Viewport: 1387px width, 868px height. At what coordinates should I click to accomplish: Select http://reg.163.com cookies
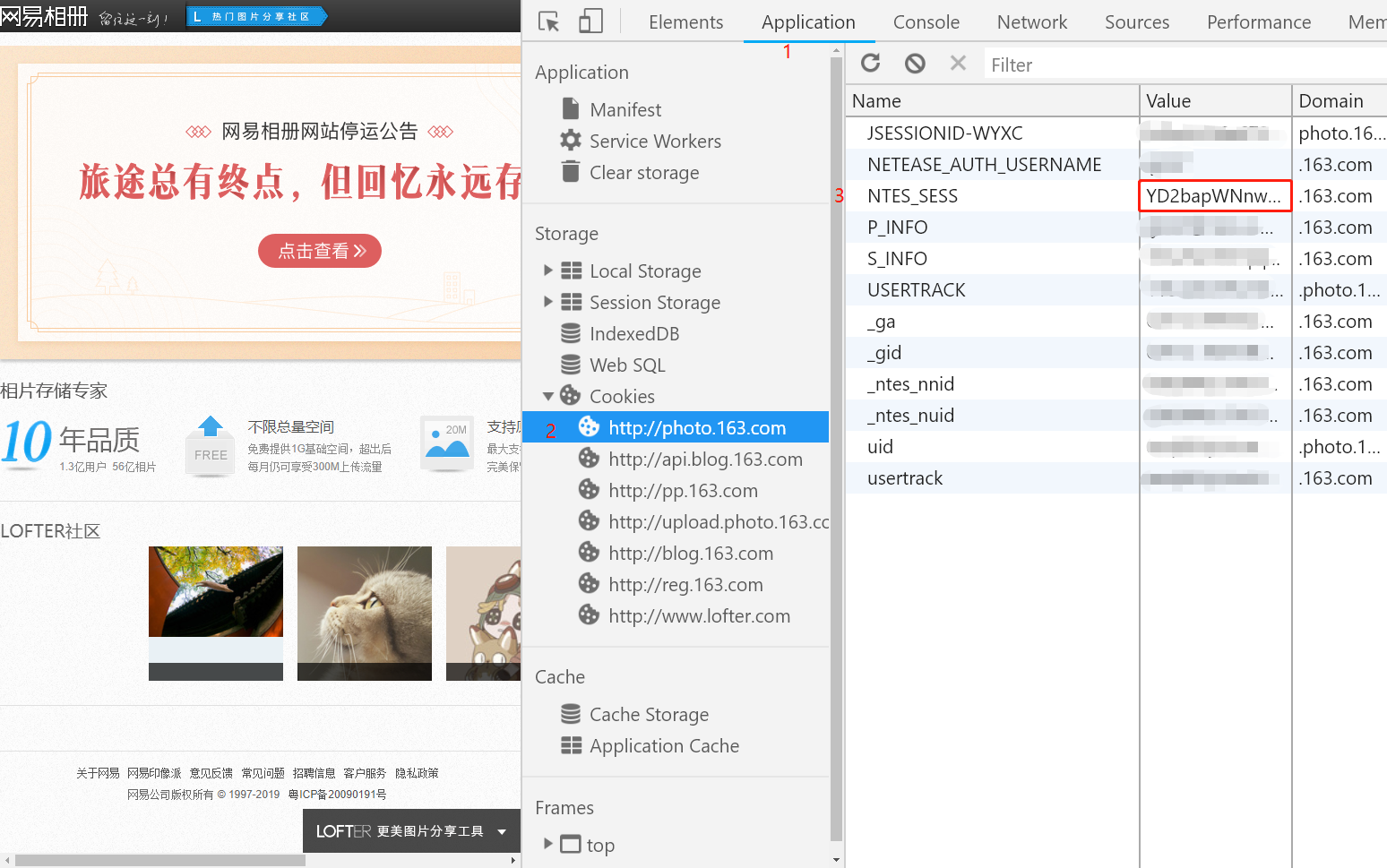click(x=685, y=584)
